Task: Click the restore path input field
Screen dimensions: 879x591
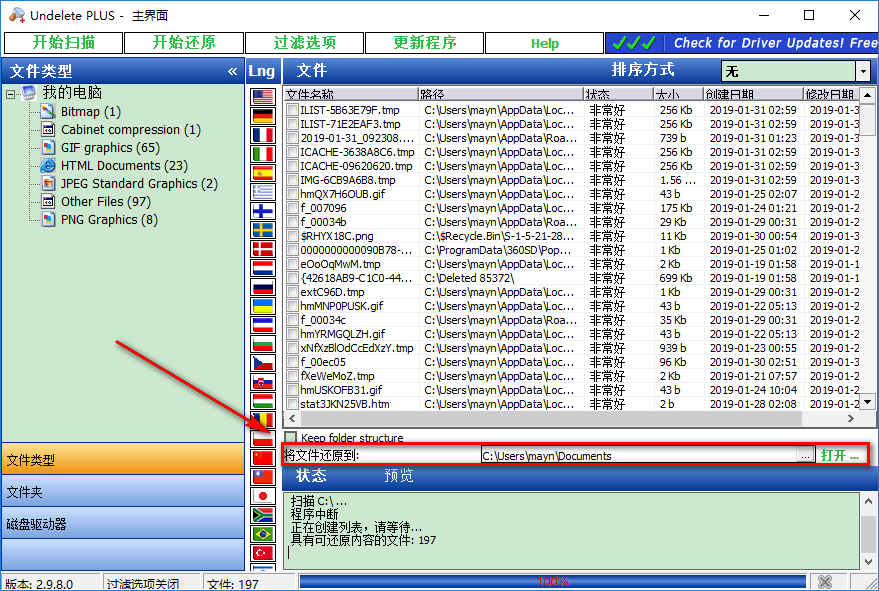Action: 640,455
